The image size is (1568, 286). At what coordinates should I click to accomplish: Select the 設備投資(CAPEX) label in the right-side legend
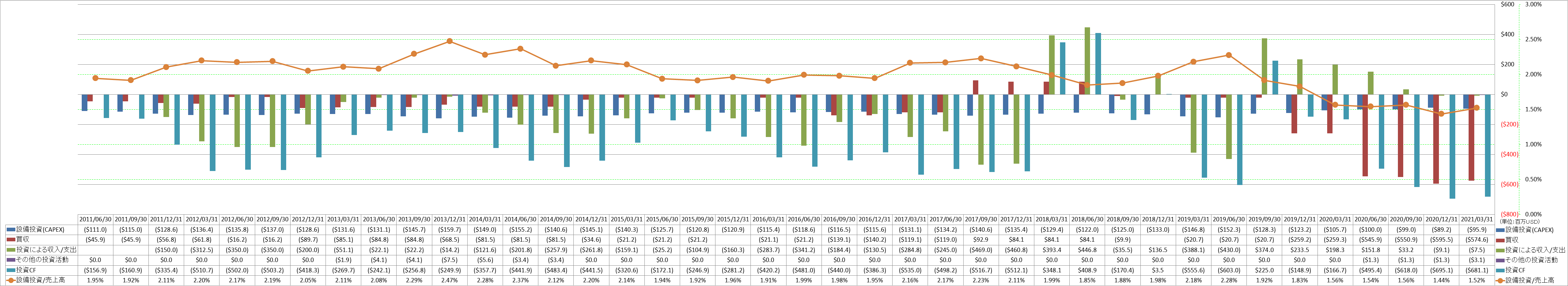[1530, 230]
